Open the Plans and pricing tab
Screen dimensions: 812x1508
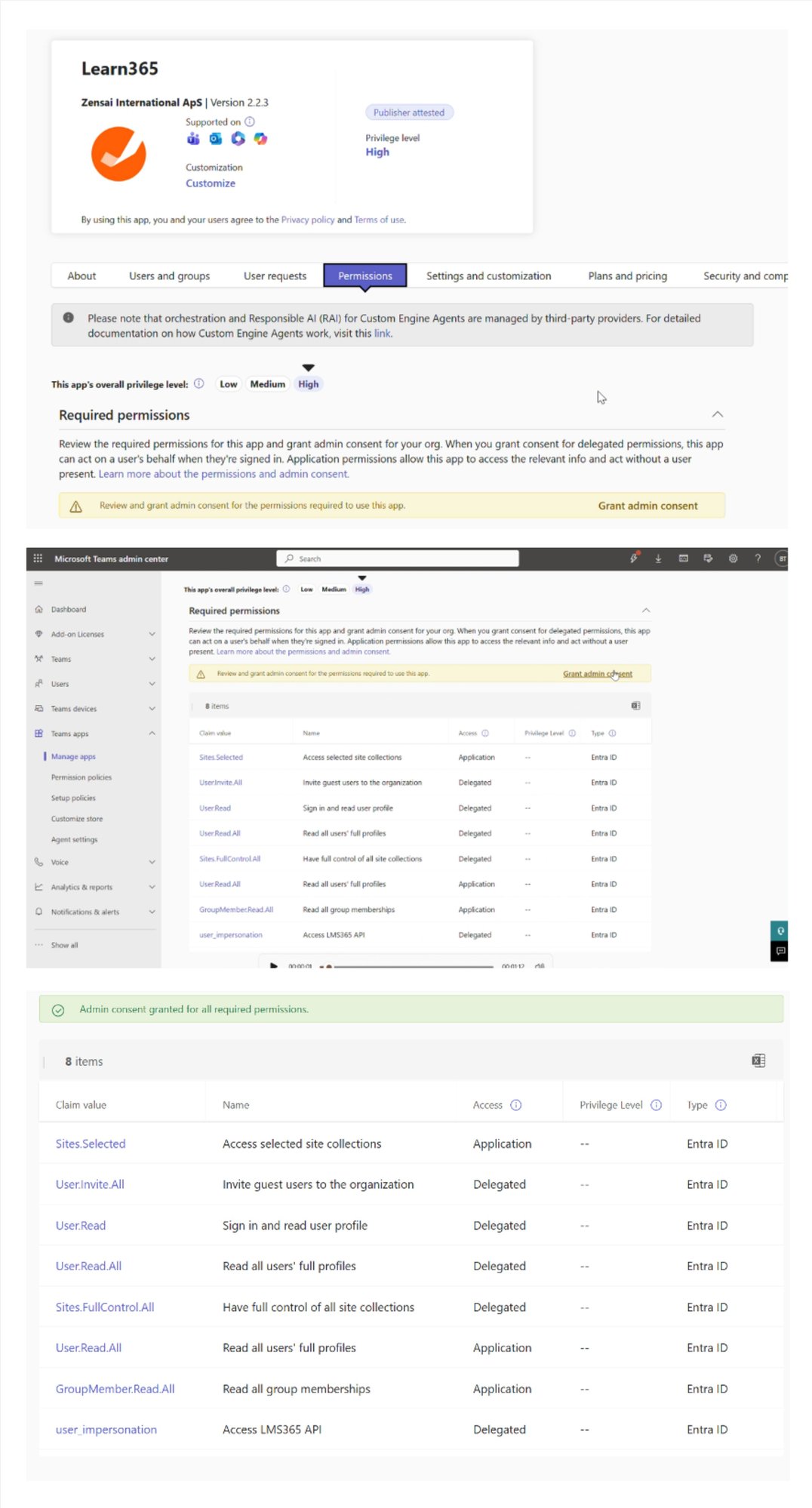(627, 276)
